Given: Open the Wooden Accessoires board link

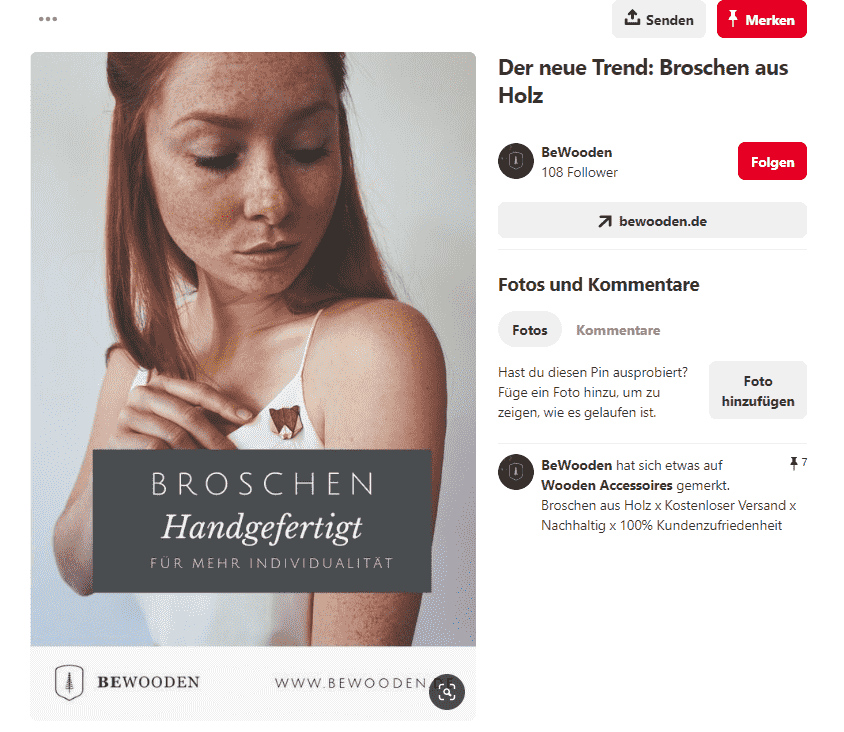Looking at the screenshot, I should pyautogui.click(x=607, y=485).
